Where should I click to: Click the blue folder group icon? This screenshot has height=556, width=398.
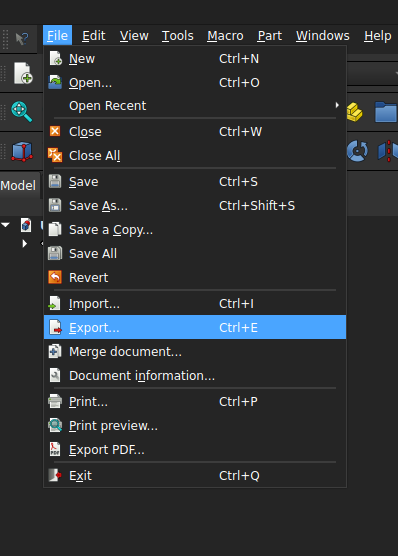[386, 112]
